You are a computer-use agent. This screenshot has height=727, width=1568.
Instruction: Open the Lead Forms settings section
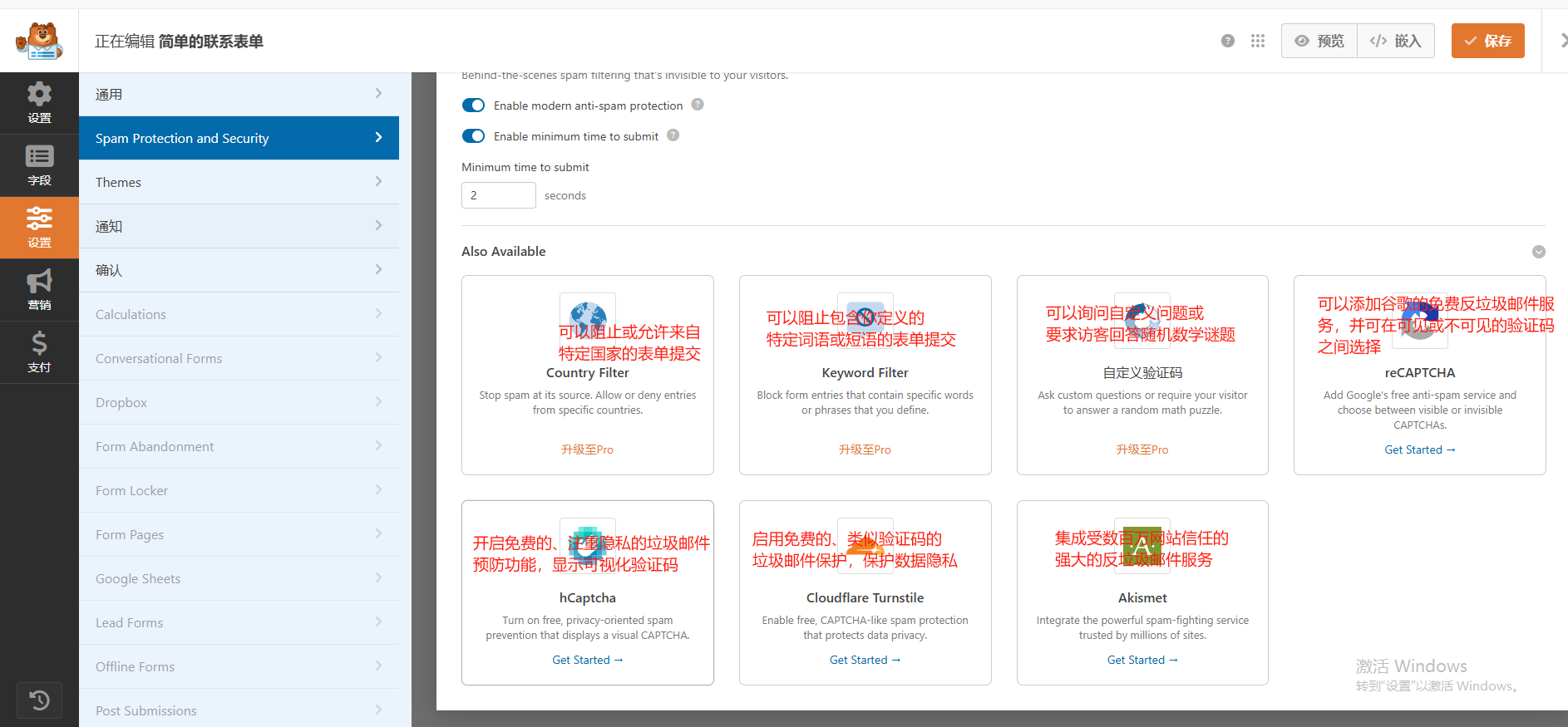[x=239, y=622]
